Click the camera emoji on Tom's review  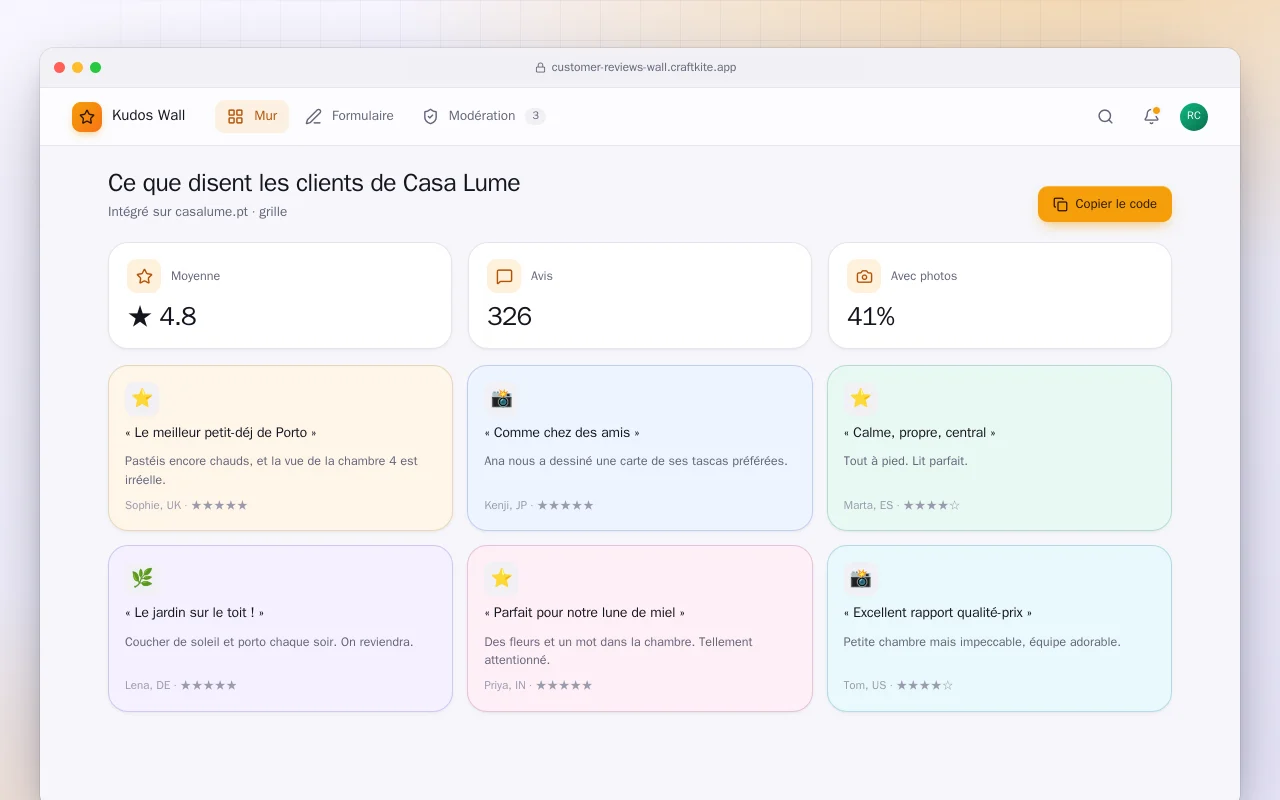(x=860, y=578)
